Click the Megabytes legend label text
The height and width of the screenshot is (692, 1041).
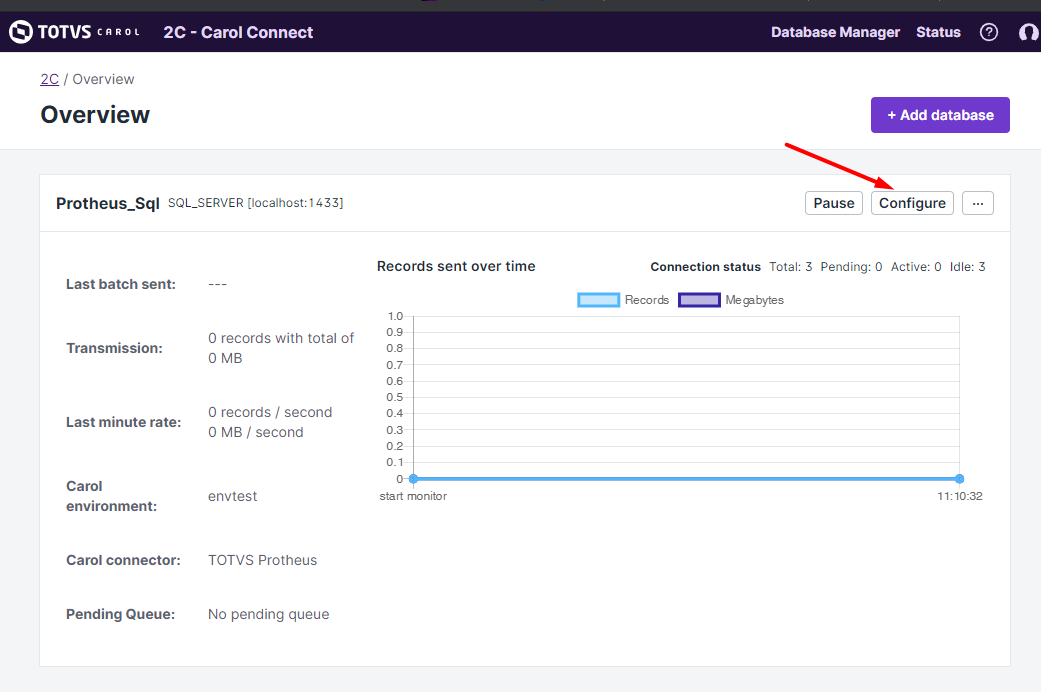click(x=754, y=300)
